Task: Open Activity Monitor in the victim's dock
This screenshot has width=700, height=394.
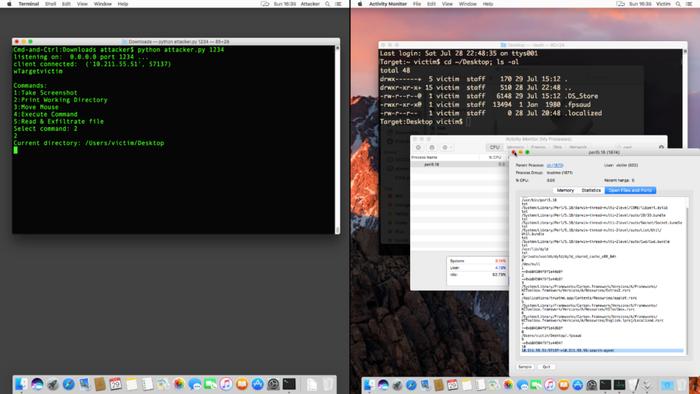Action: (619, 385)
